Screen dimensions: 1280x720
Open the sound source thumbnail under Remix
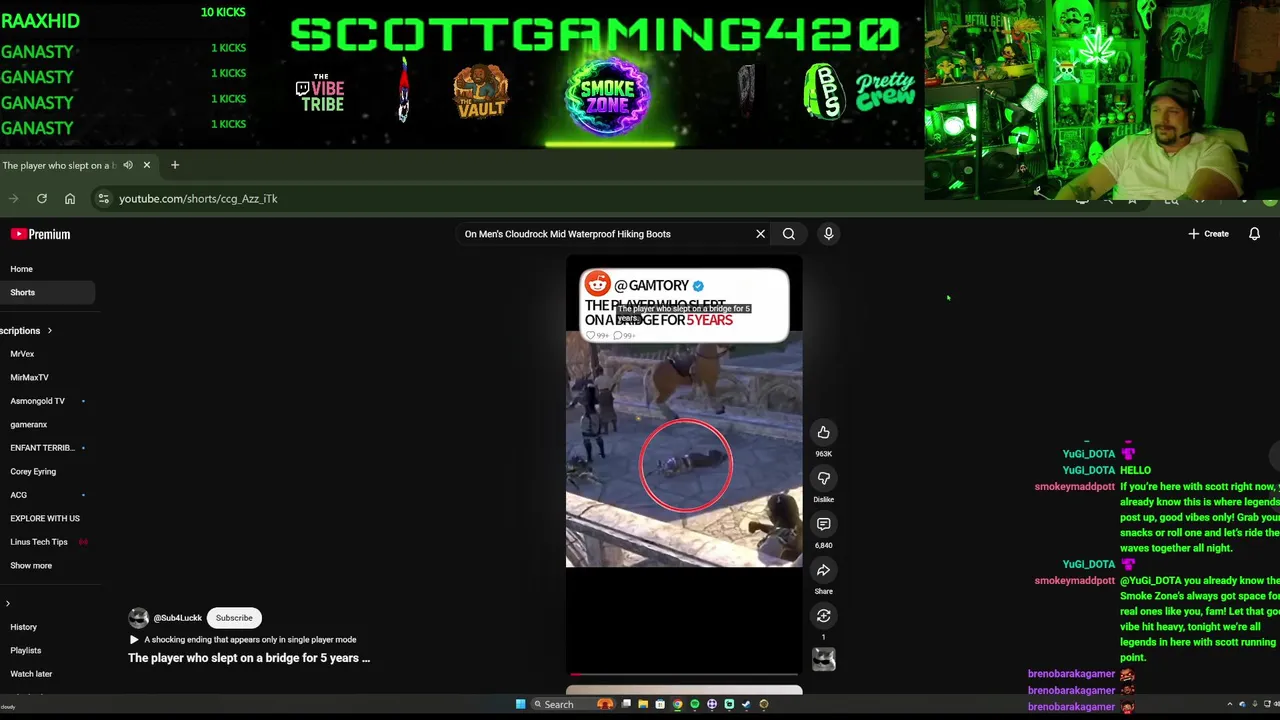(823, 659)
